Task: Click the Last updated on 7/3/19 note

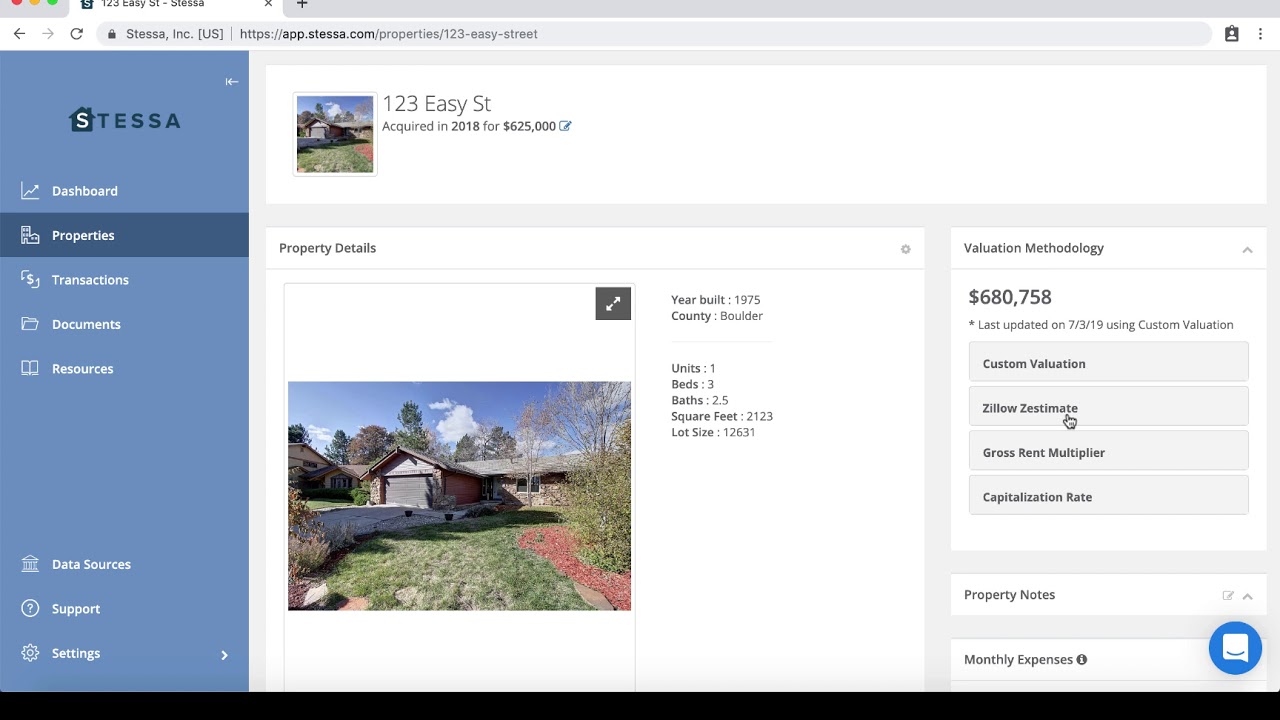Action: point(1101,325)
